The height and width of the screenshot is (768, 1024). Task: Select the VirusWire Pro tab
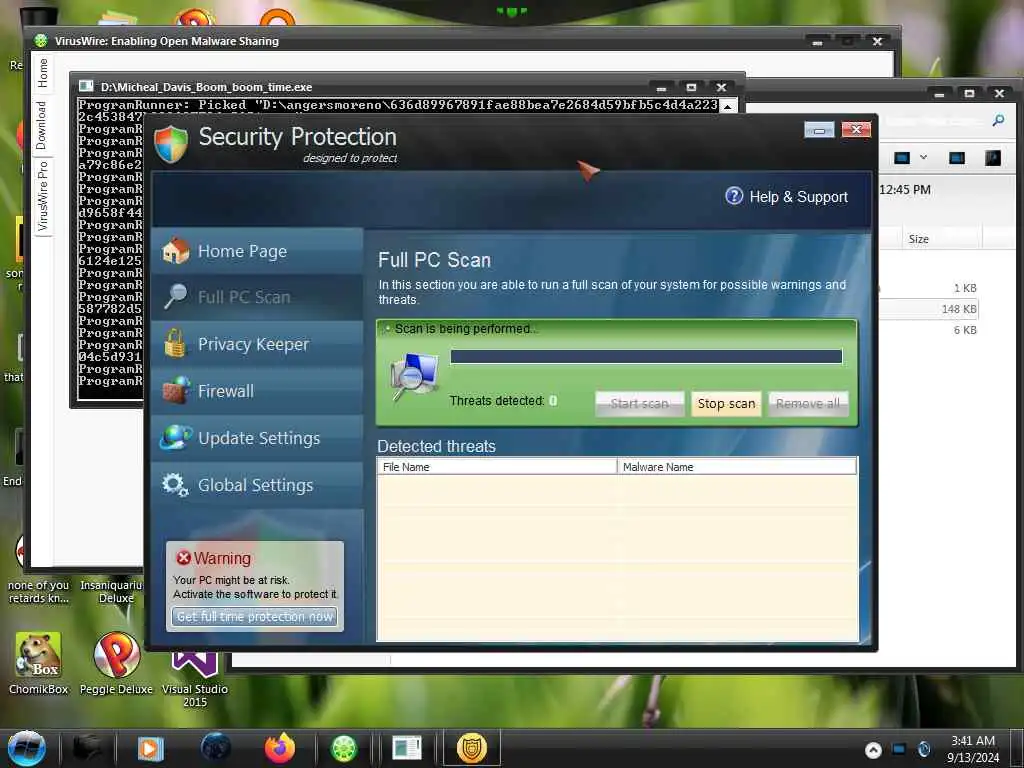click(x=42, y=197)
